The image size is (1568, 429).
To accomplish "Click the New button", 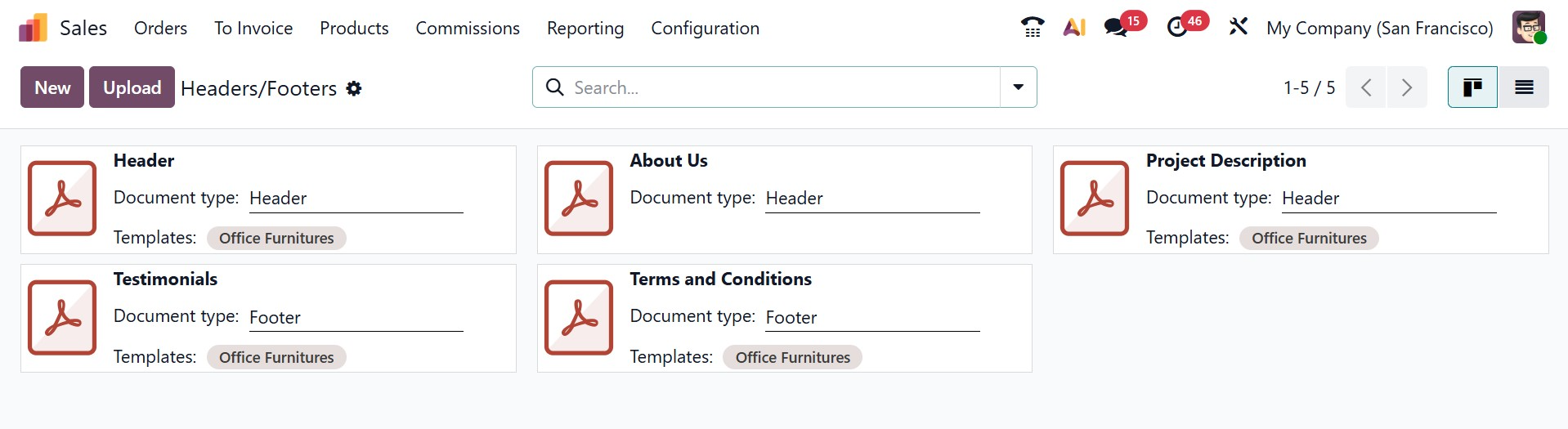I will (52, 87).
